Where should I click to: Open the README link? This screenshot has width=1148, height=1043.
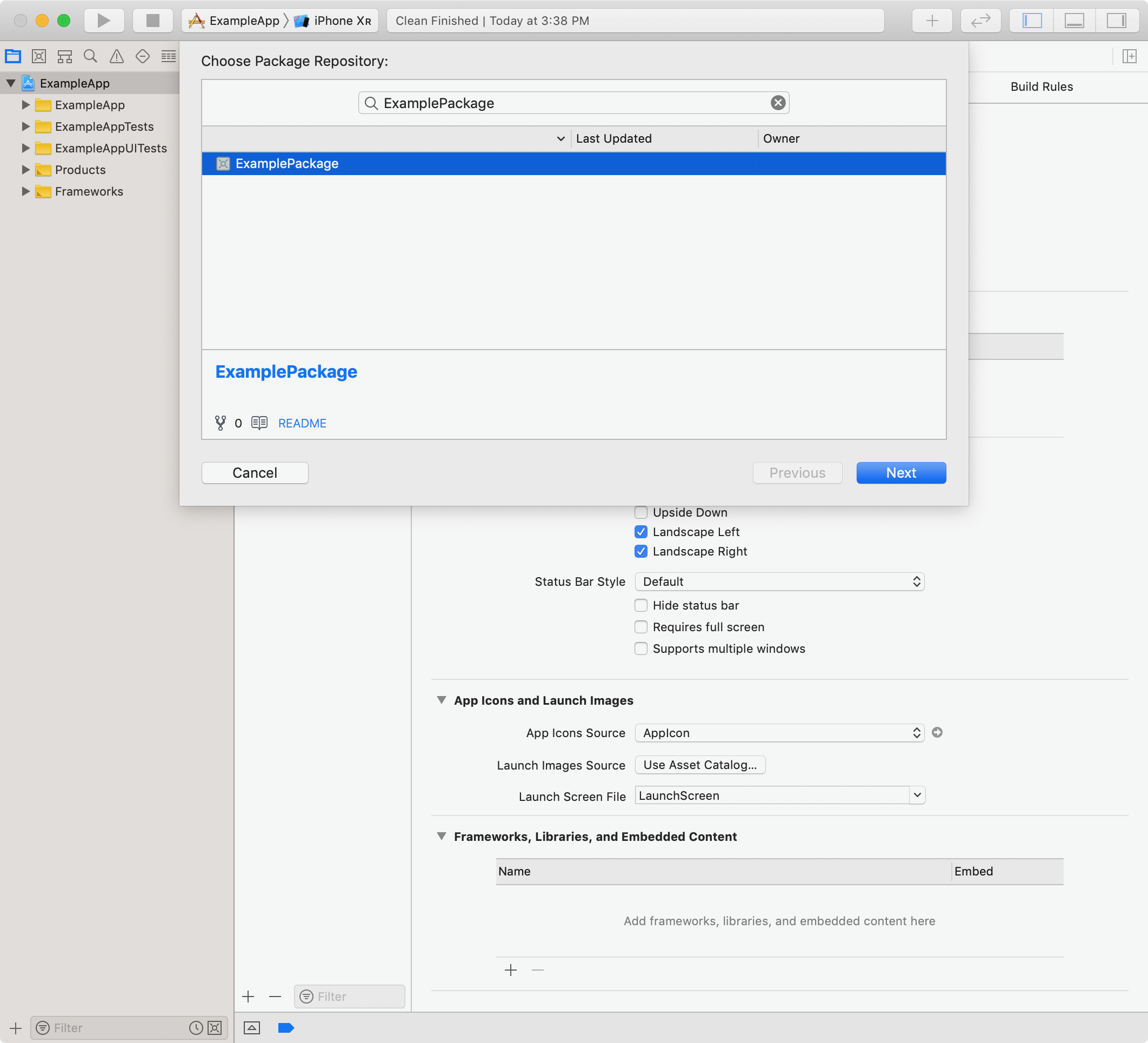click(x=302, y=423)
